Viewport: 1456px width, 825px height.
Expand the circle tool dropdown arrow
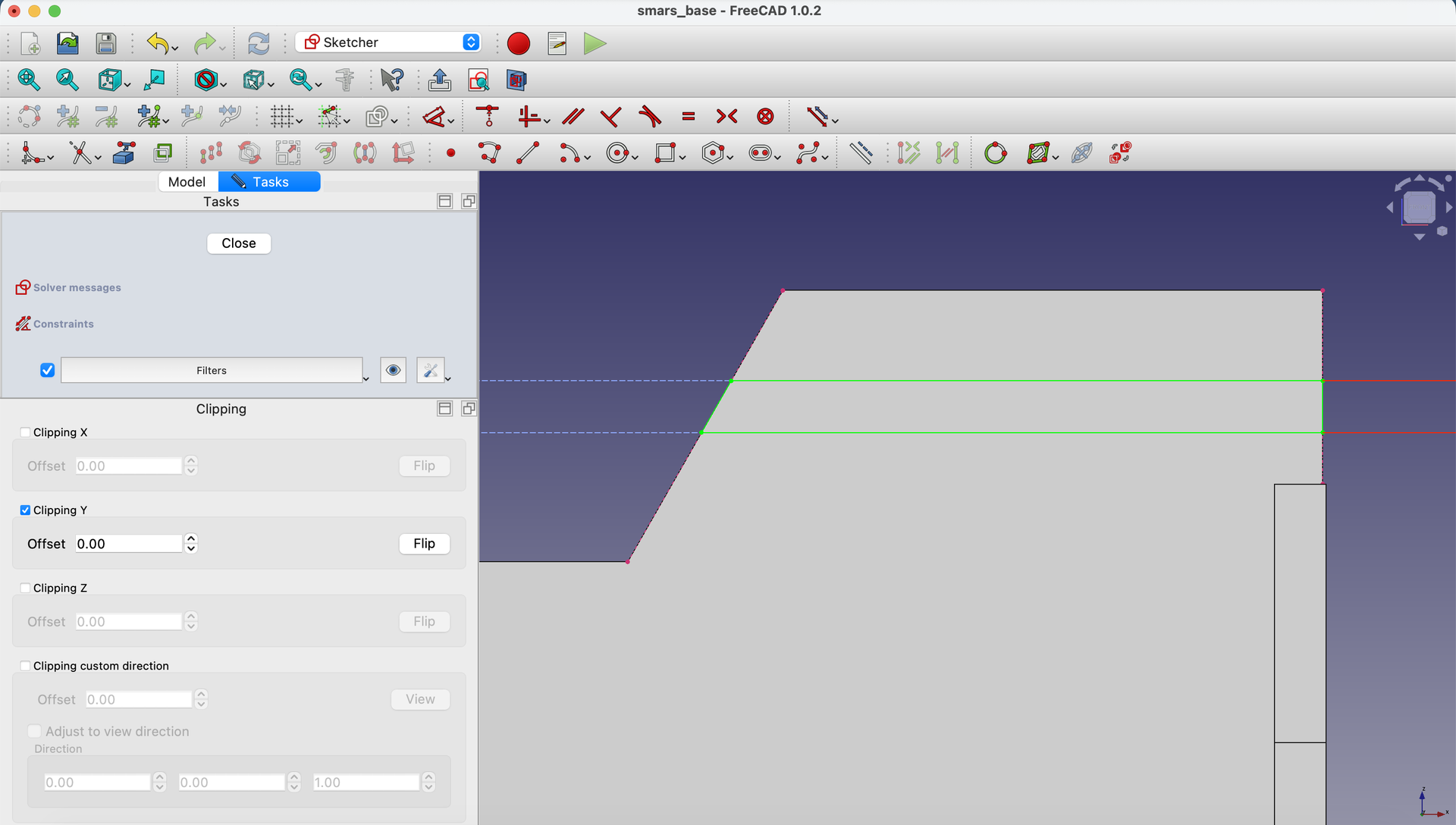click(635, 158)
